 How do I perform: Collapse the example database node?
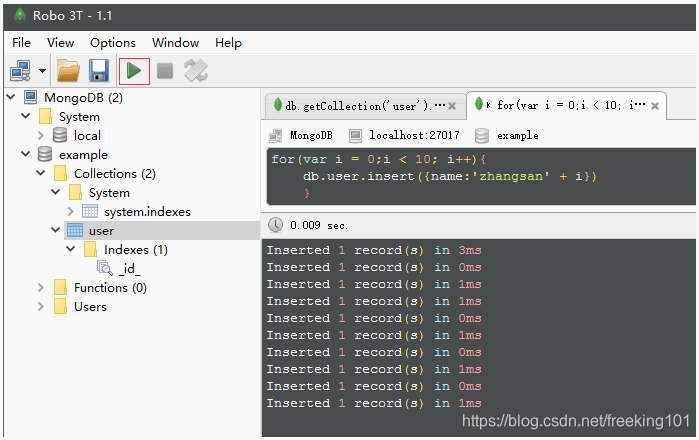[x=26, y=154]
